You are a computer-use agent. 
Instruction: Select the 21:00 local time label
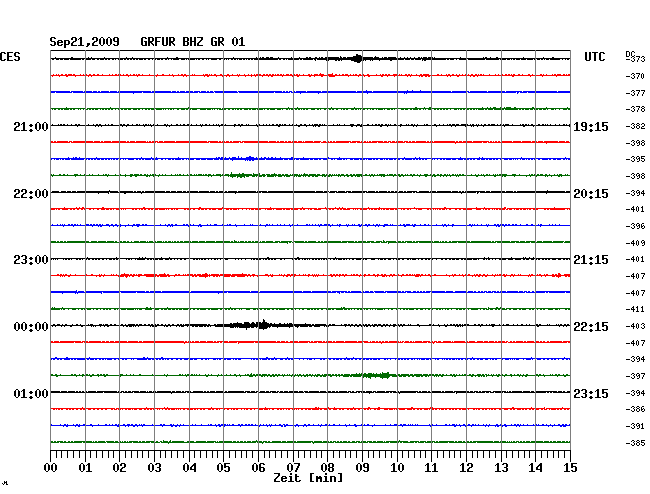click(x=31, y=126)
